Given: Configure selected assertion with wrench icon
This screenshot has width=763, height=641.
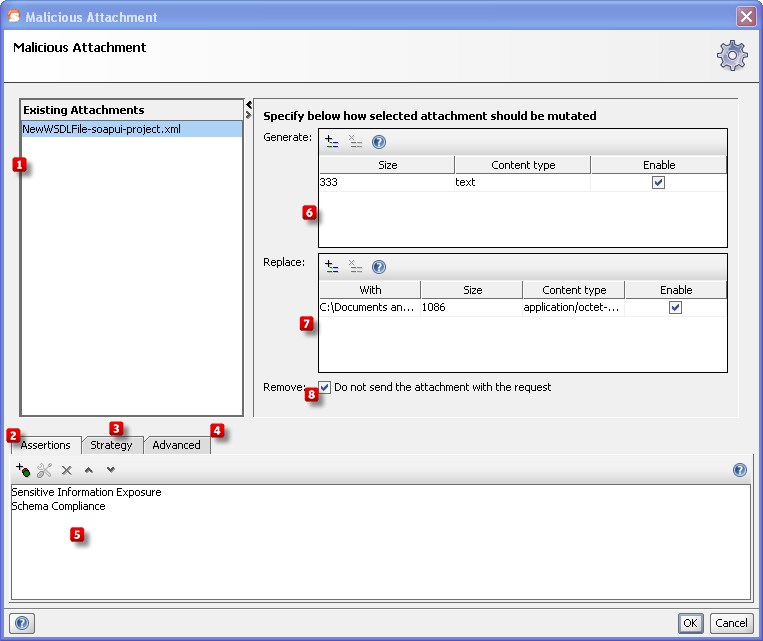Looking at the screenshot, I should tap(44, 470).
